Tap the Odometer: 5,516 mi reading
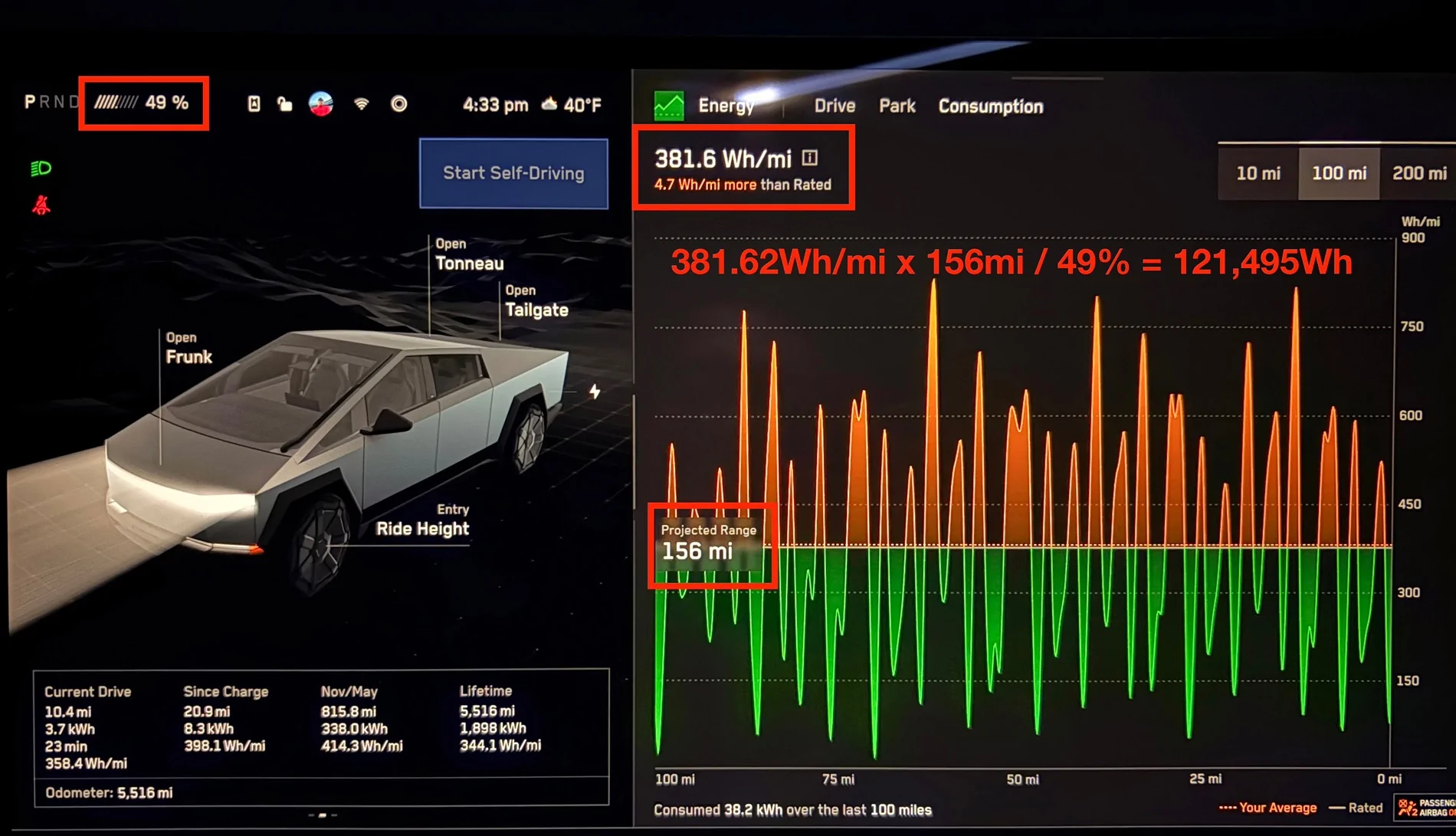 (x=109, y=793)
